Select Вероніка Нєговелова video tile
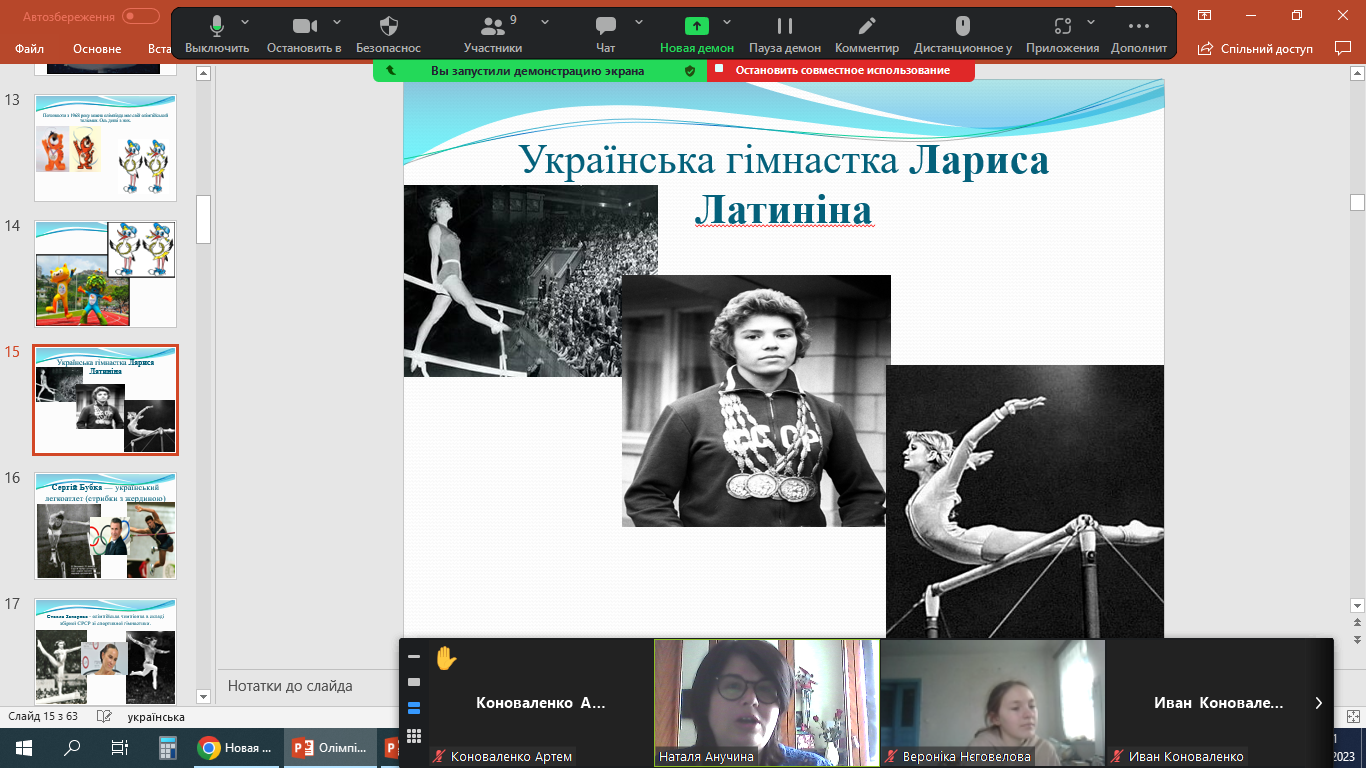Screen dimensions: 1366x768 993,703
